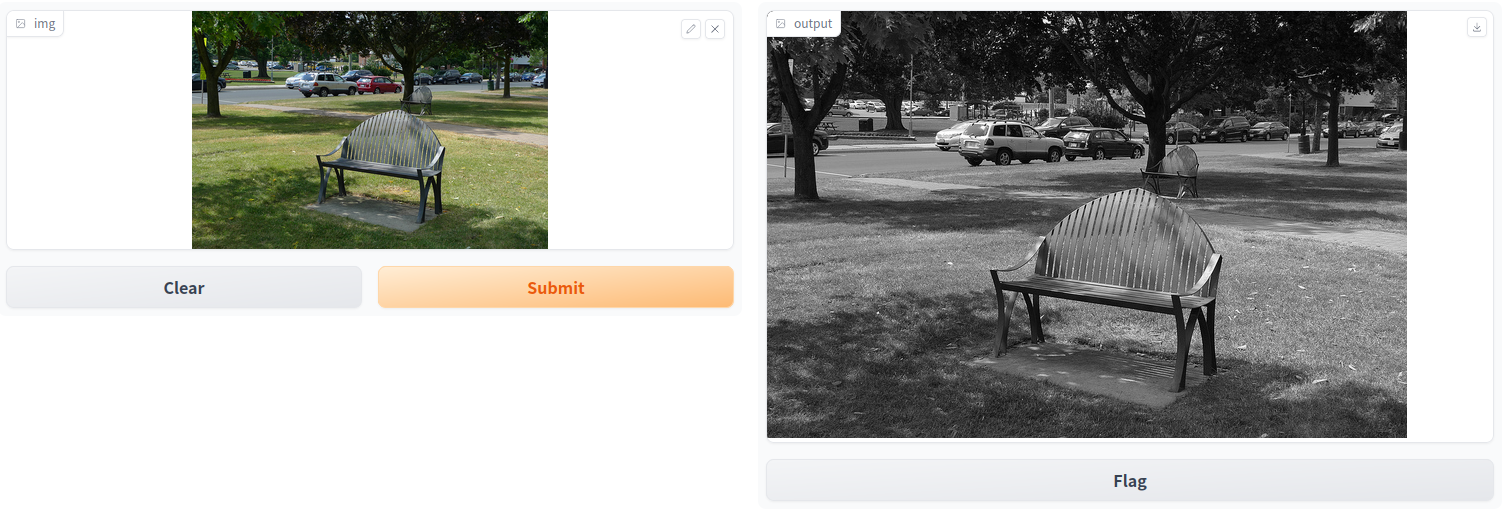The image size is (1510, 528).
Task: Click the small distant bench in the output image
Action: [1172, 171]
